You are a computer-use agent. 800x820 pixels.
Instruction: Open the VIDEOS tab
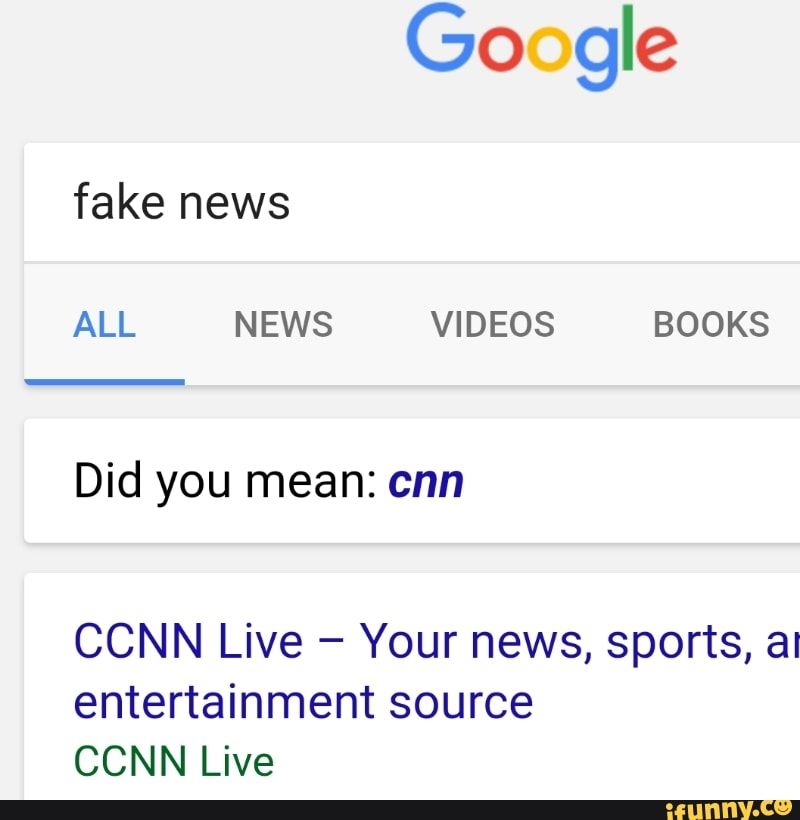click(x=492, y=323)
